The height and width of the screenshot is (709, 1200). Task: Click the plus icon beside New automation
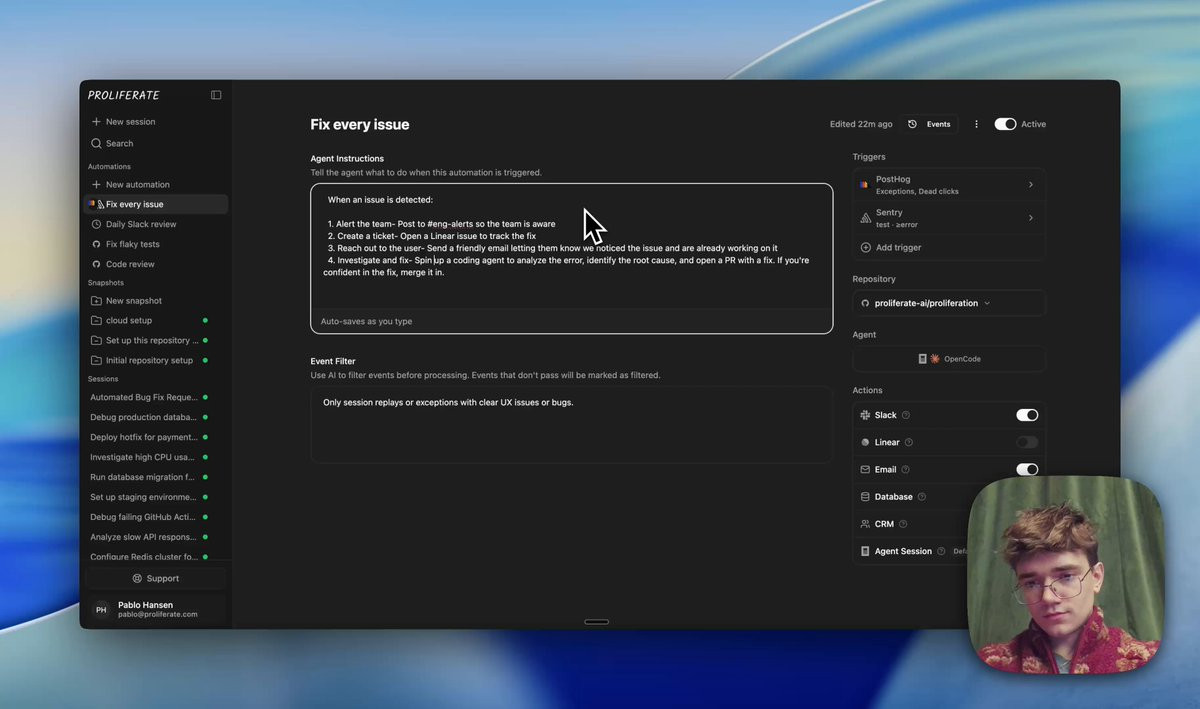tap(96, 185)
